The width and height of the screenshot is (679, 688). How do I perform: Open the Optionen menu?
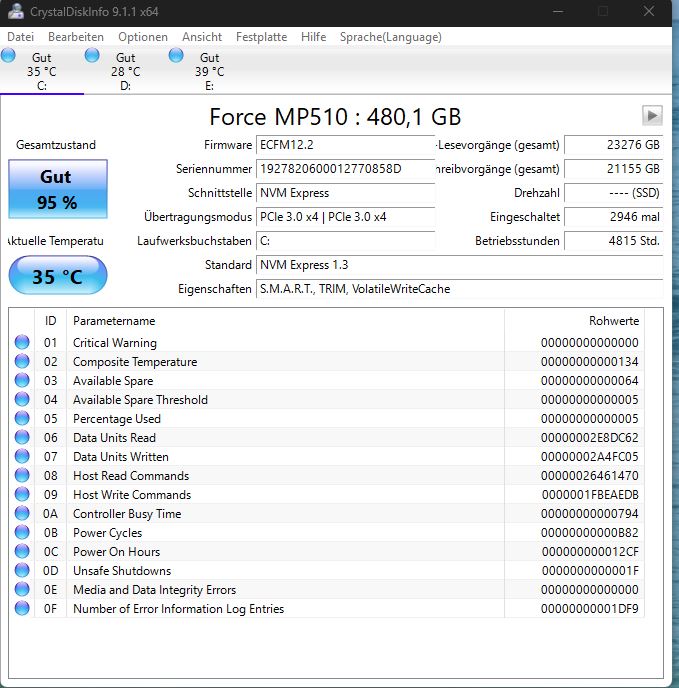coord(143,37)
